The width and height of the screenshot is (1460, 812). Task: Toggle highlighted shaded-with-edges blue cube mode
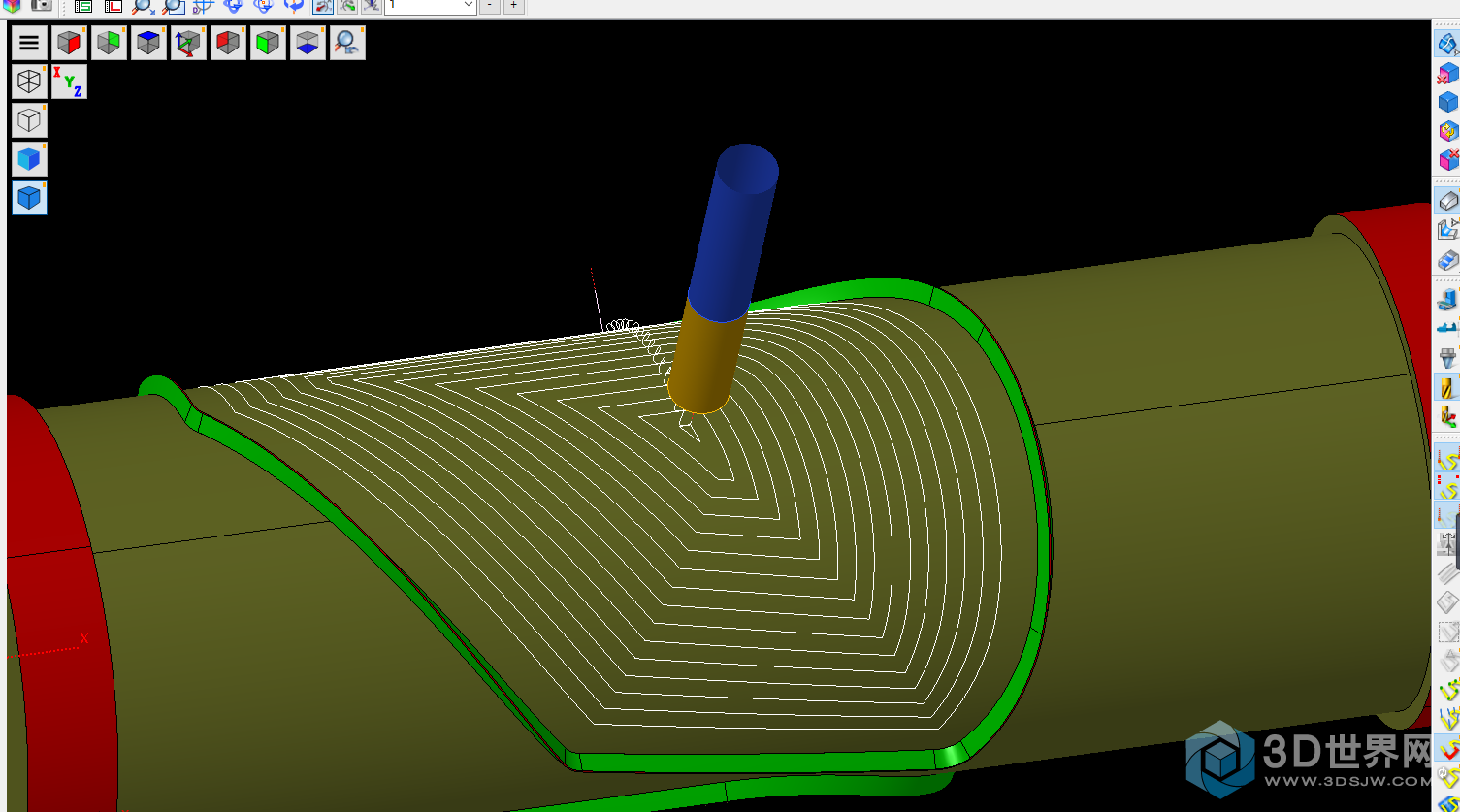point(29,198)
